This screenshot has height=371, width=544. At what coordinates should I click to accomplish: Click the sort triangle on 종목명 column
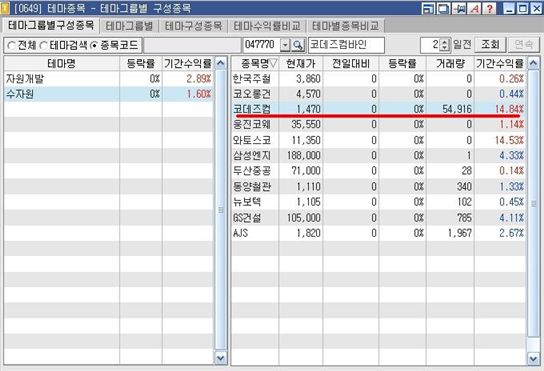point(273,64)
